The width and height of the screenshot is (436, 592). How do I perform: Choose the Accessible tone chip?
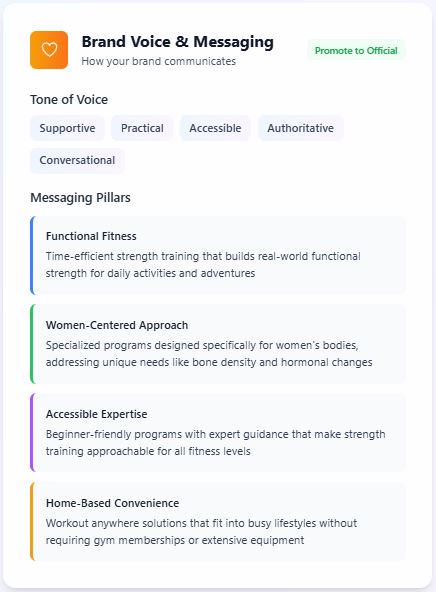pyautogui.click(x=215, y=128)
